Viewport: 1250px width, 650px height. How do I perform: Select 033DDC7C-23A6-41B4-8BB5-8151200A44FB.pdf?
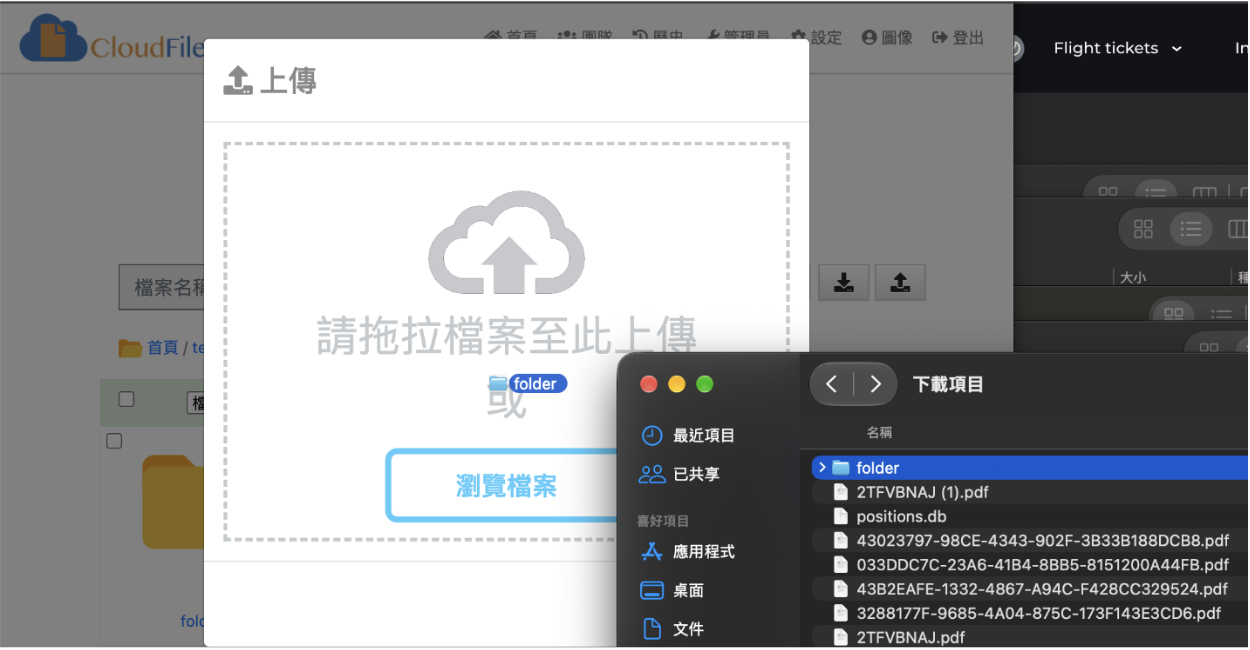[1030, 564]
